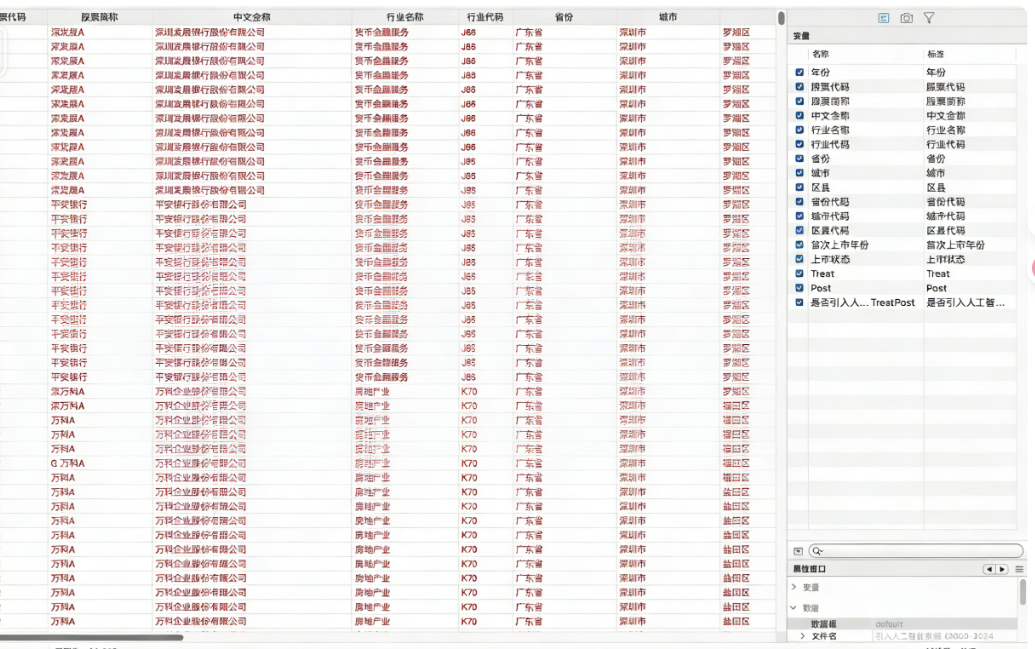This screenshot has width=1035, height=649.
Task: Toggle the 首次上市年份 variable checkbox
Action: tap(799, 244)
